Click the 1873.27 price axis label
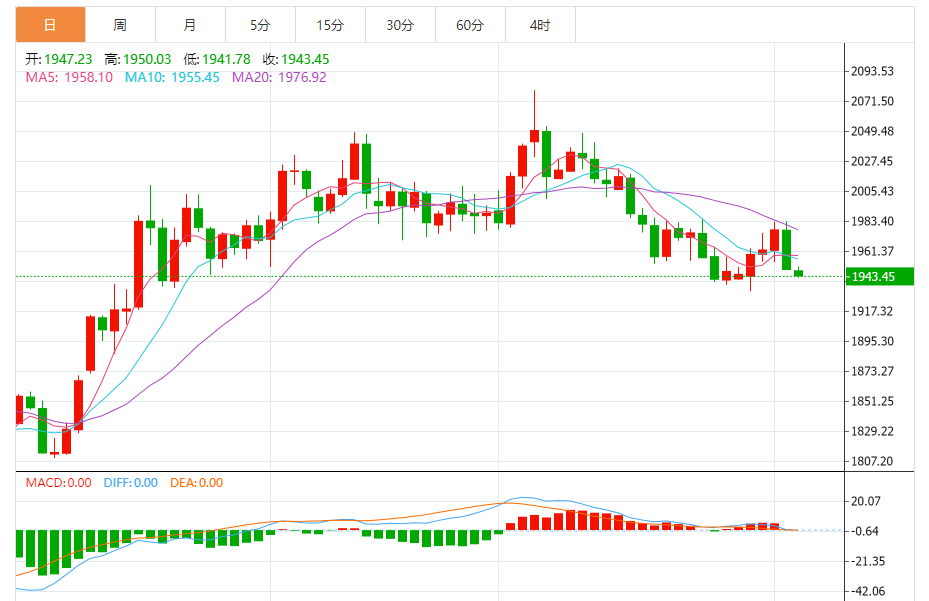Image resolution: width=929 pixels, height=601 pixels. 872,371
